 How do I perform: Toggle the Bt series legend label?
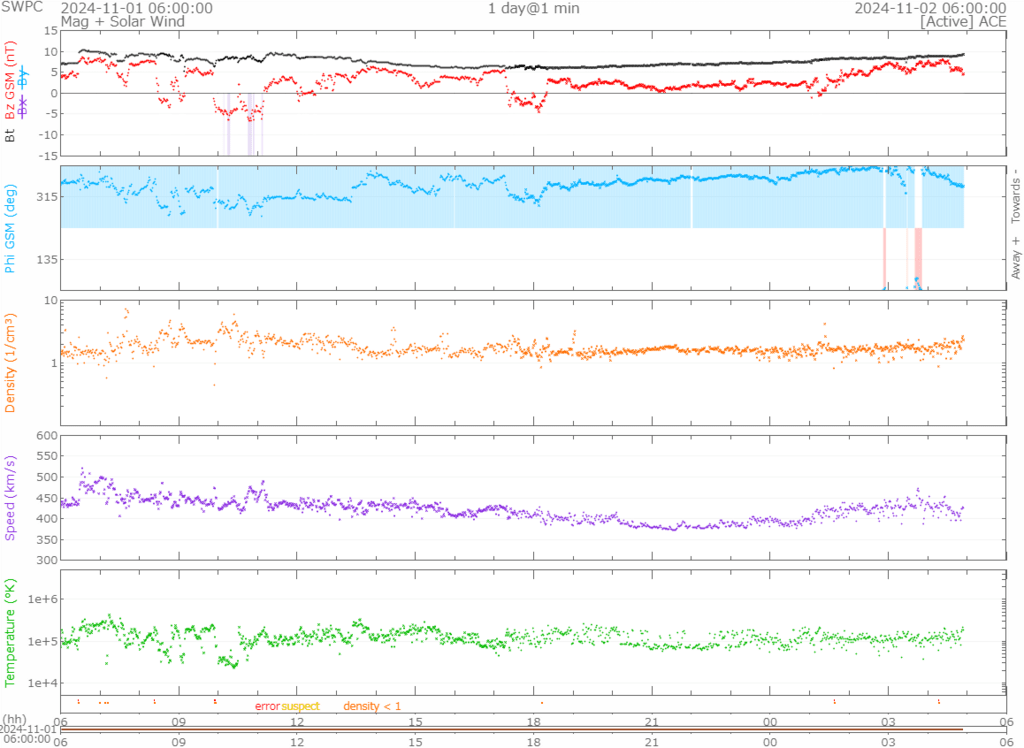pyautogui.click(x=11, y=134)
